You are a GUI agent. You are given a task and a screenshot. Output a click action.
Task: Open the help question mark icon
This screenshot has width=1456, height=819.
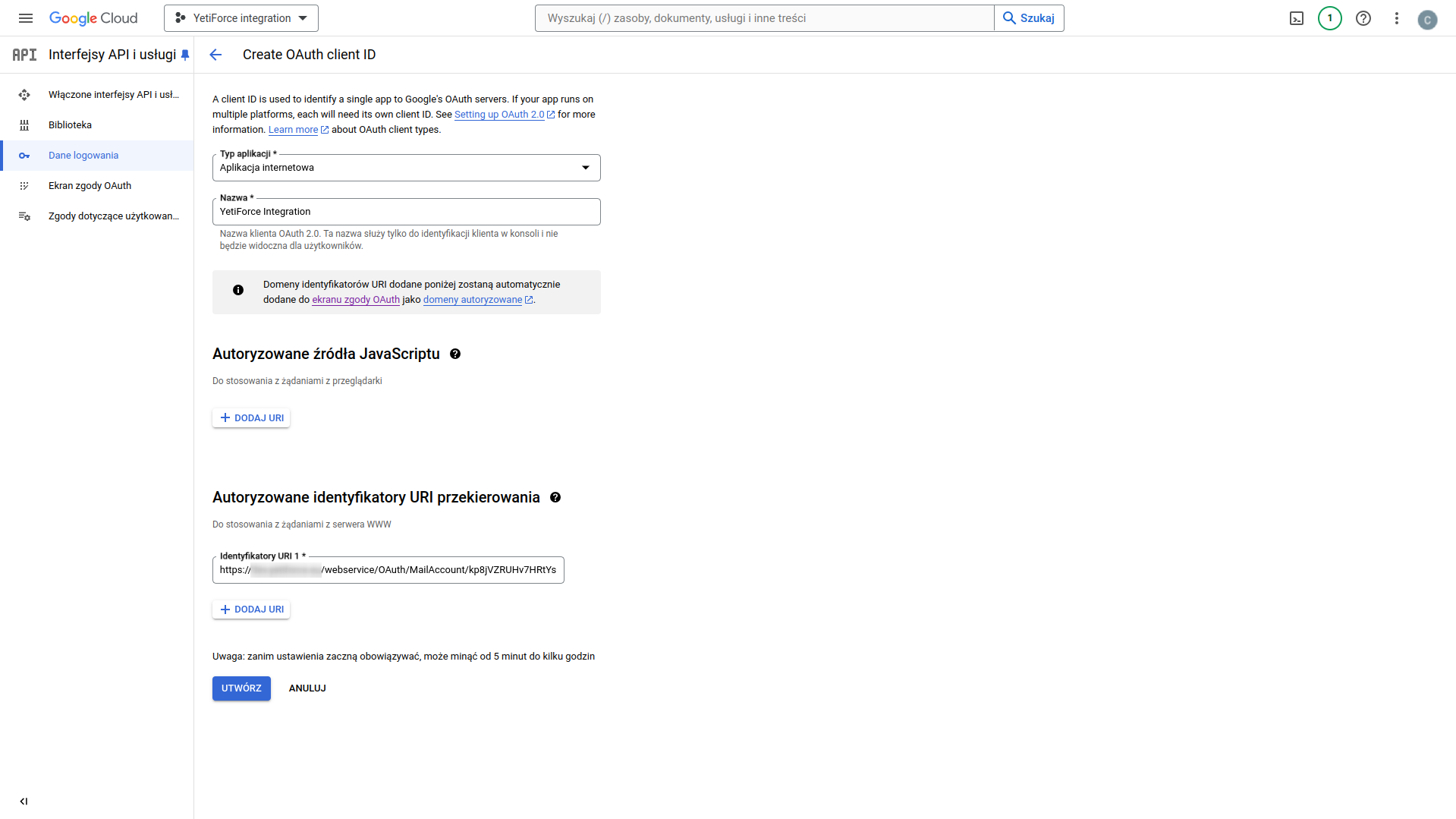click(1363, 18)
